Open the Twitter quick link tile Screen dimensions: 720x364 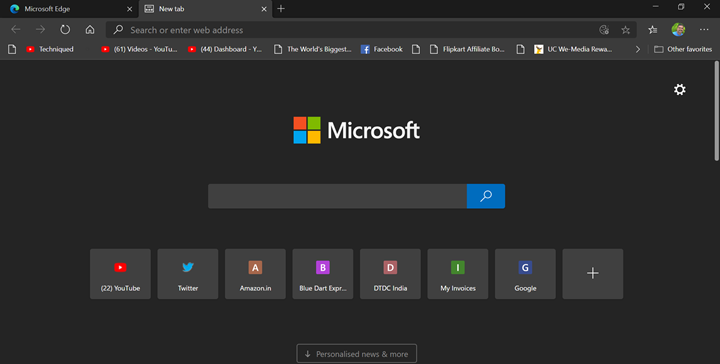pyautogui.click(x=188, y=274)
